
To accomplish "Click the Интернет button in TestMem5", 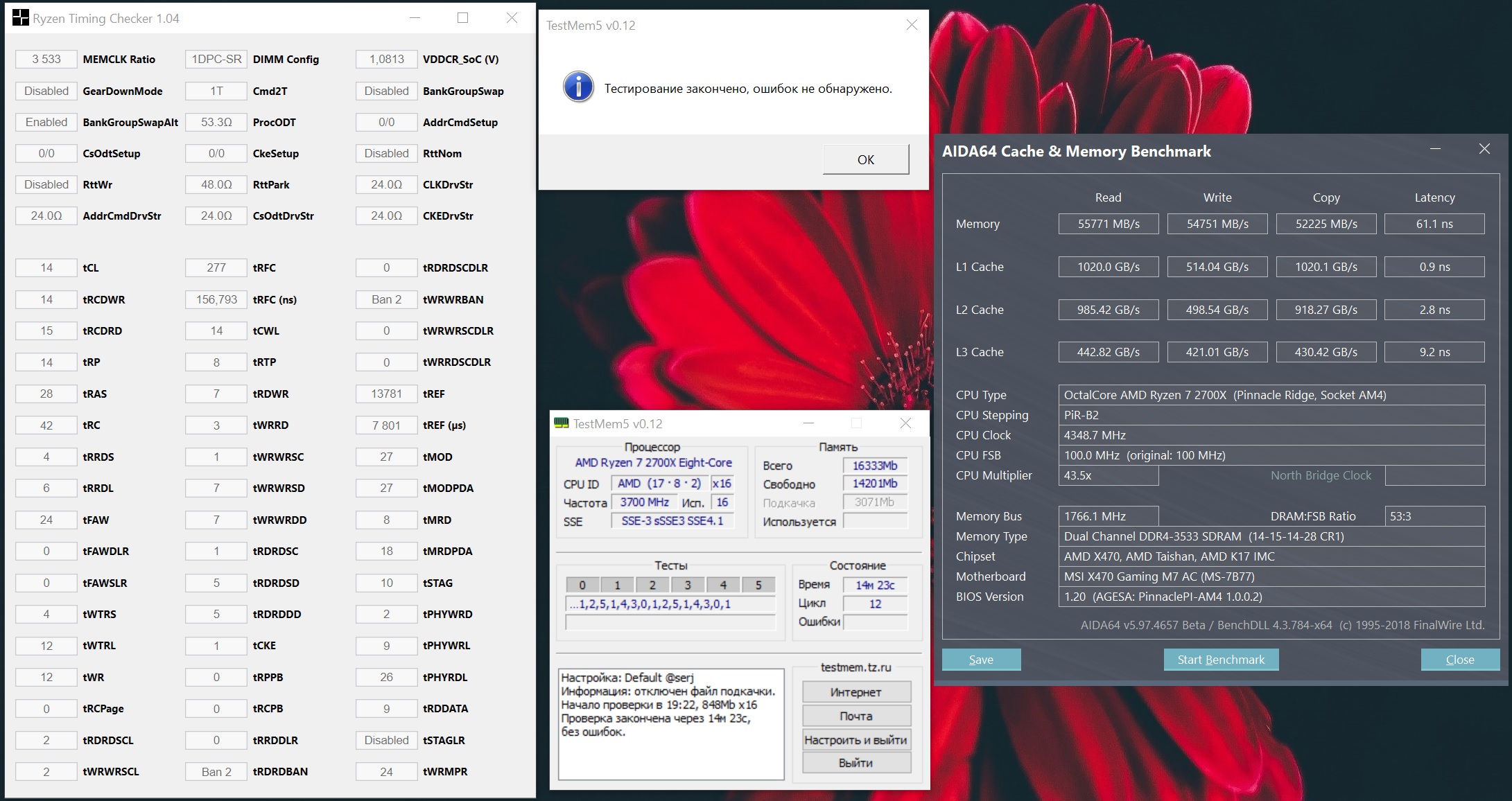I will coord(856,692).
